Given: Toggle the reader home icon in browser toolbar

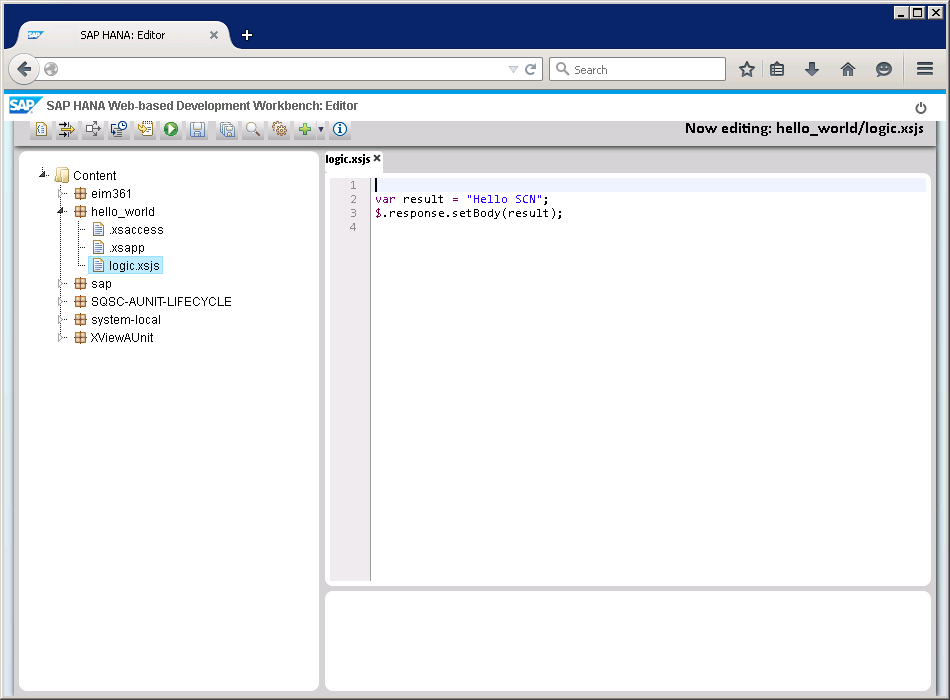Looking at the screenshot, I should click(x=848, y=69).
